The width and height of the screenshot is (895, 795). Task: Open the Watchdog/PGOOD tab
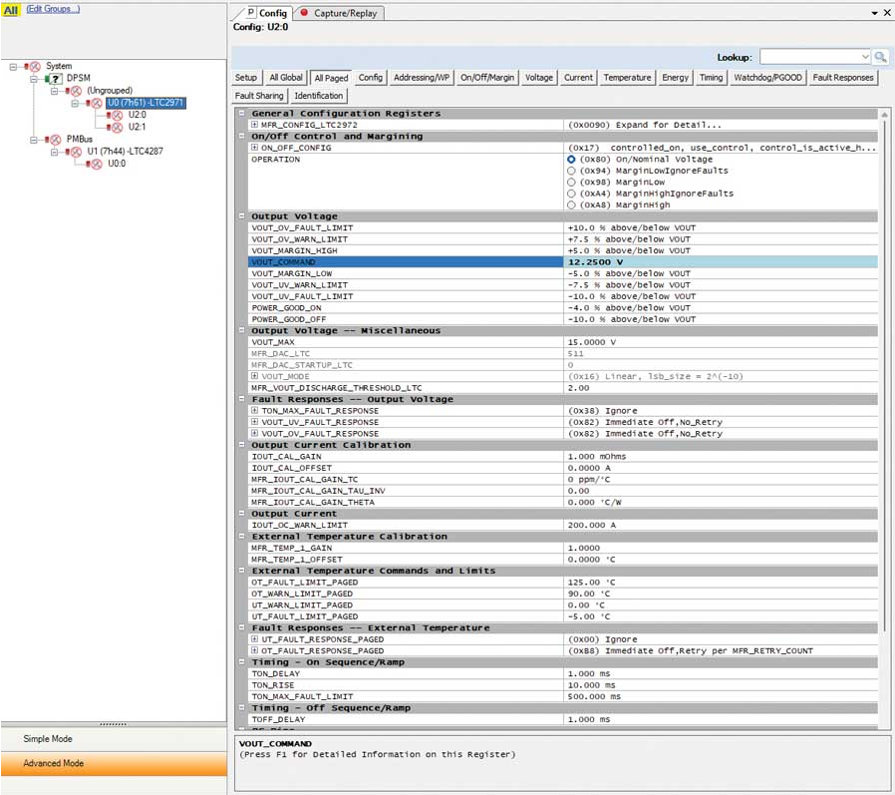pyautogui.click(x=768, y=78)
